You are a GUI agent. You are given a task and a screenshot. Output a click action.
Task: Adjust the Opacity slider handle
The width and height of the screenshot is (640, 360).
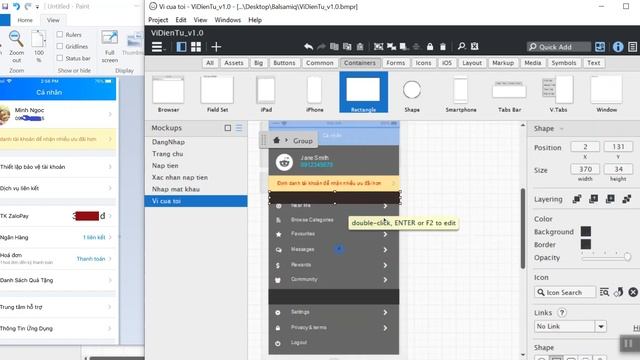click(x=627, y=257)
